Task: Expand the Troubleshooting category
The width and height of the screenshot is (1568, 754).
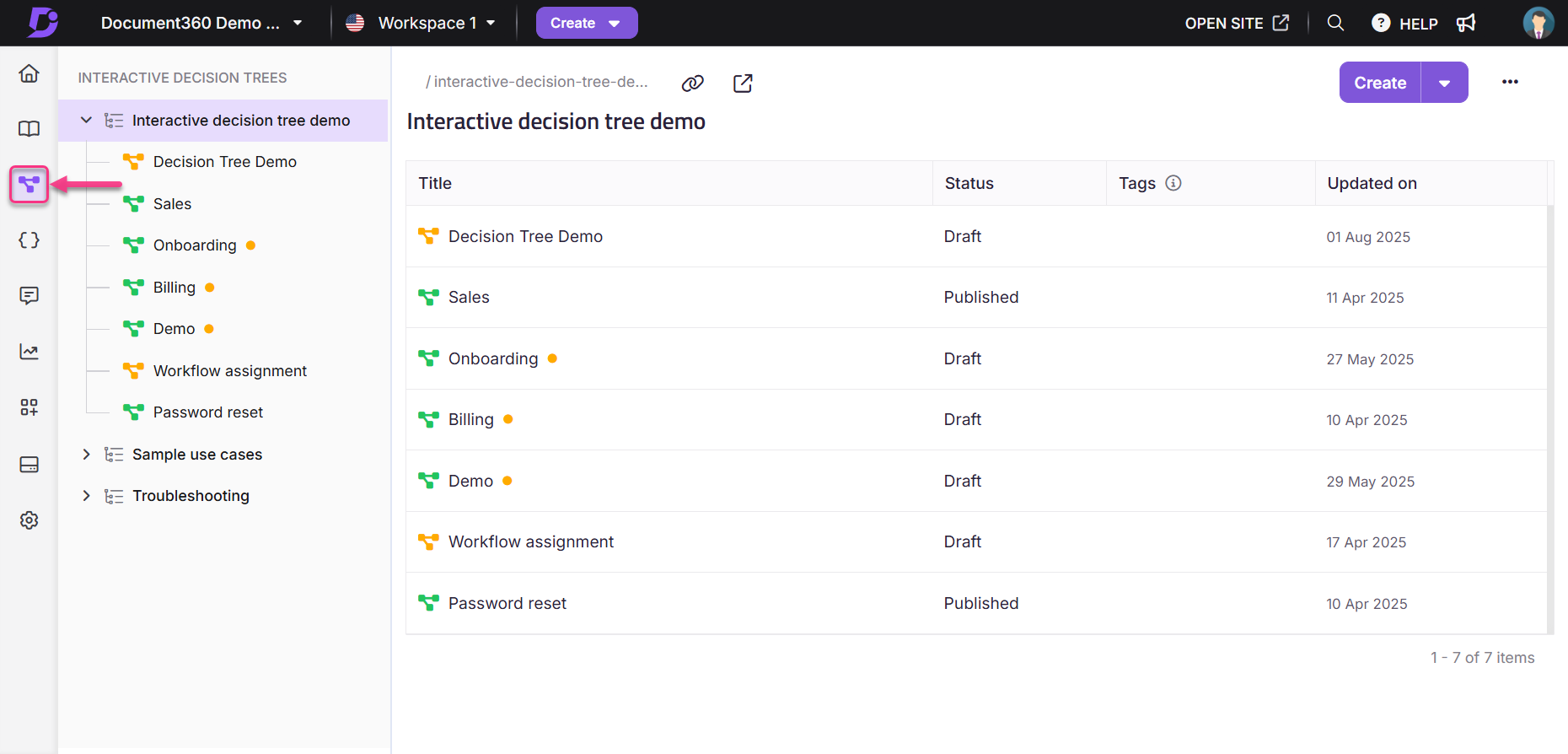Action: pos(86,496)
